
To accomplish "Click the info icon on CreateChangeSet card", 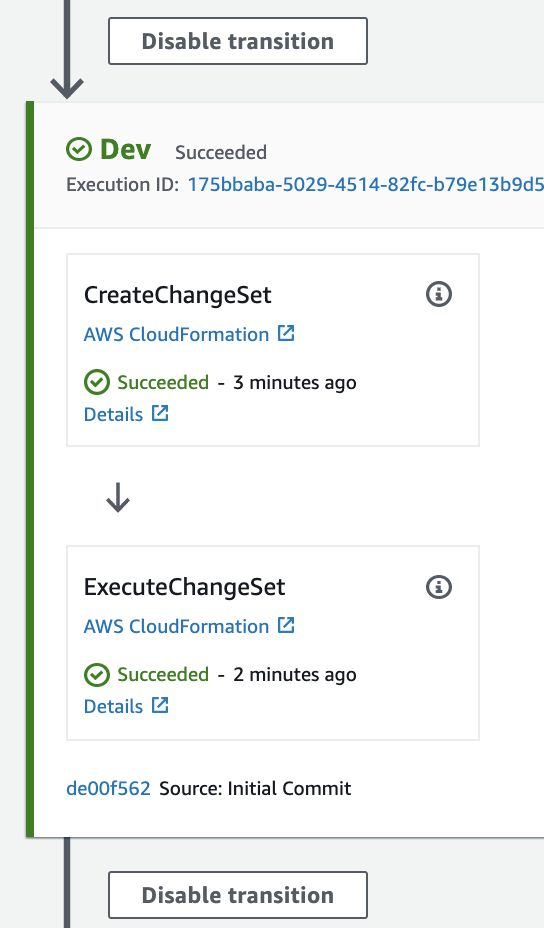I will point(439,294).
